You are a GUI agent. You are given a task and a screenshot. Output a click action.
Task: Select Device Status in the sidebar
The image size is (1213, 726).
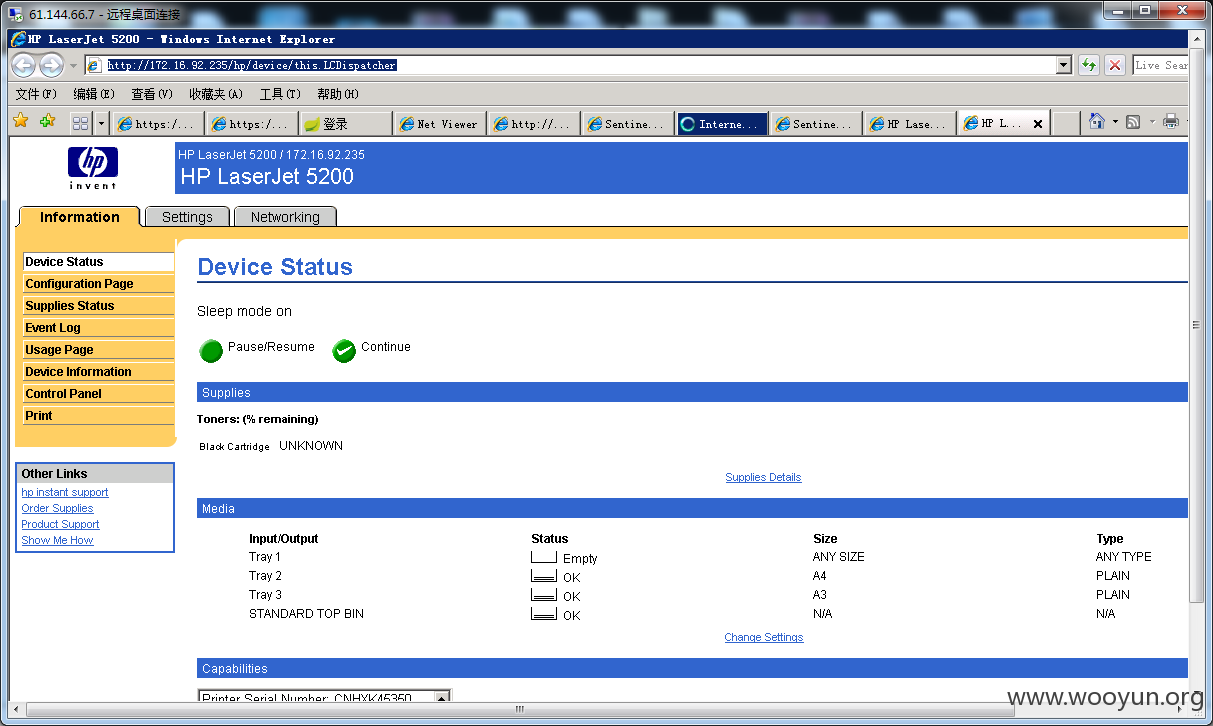98,262
